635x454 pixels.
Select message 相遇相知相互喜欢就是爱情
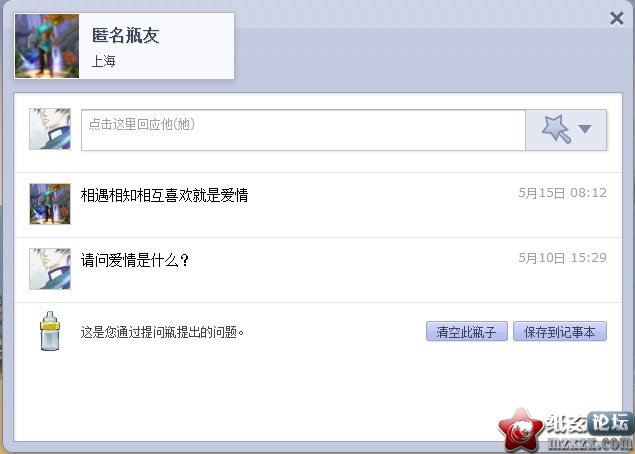164,195
